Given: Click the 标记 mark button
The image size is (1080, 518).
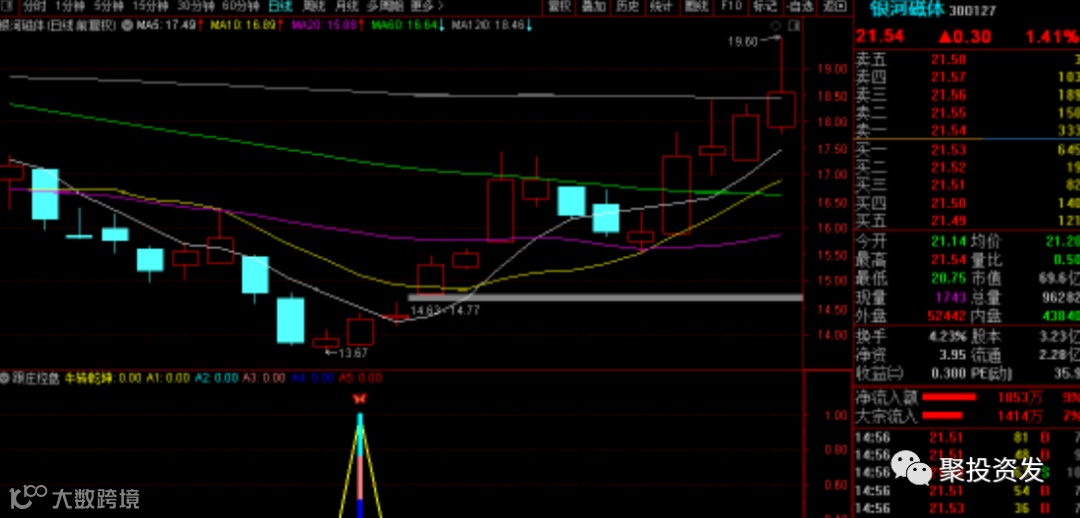Looking at the screenshot, I should pyautogui.click(x=765, y=6).
